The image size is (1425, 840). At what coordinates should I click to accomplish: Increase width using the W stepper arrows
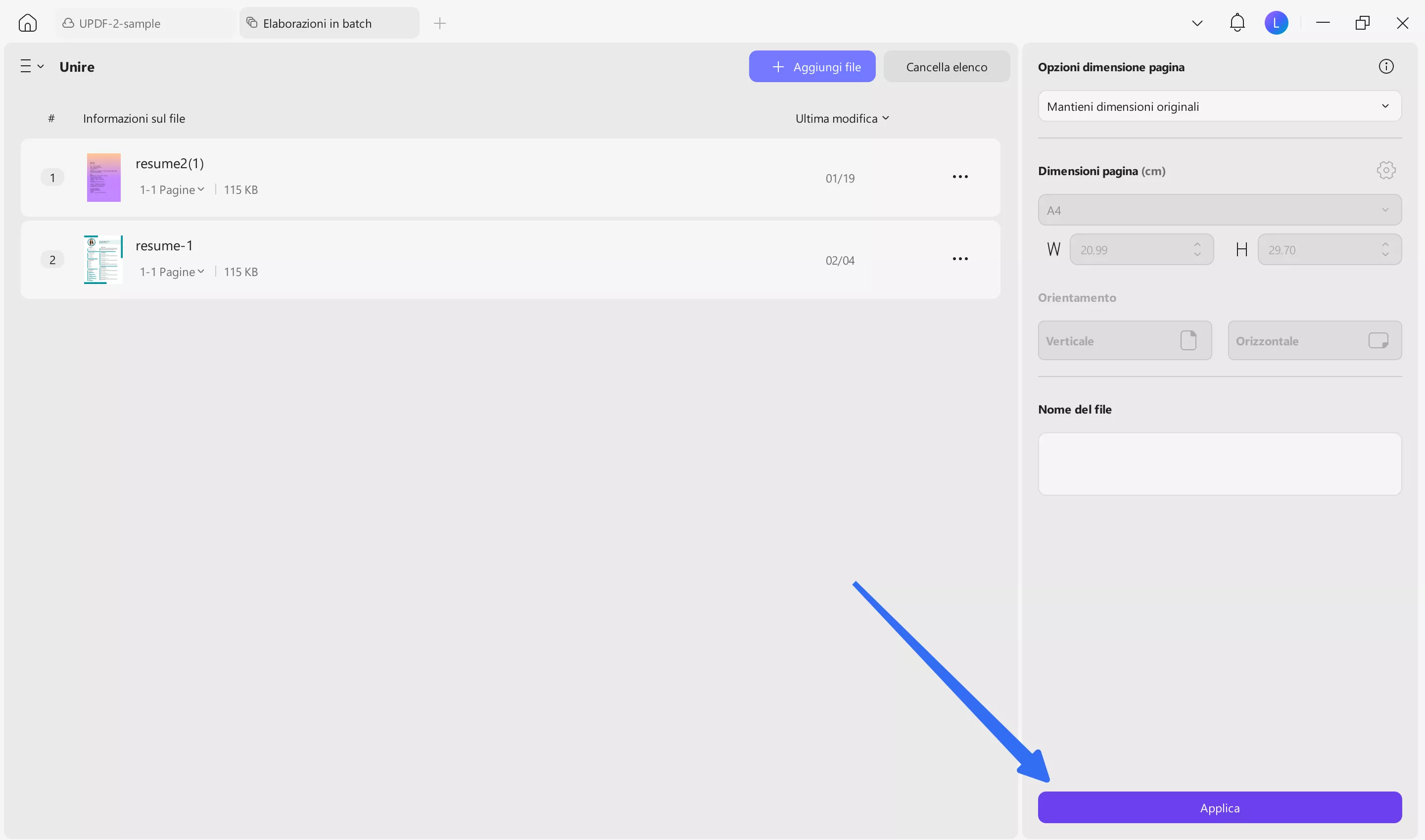(x=1197, y=244)
